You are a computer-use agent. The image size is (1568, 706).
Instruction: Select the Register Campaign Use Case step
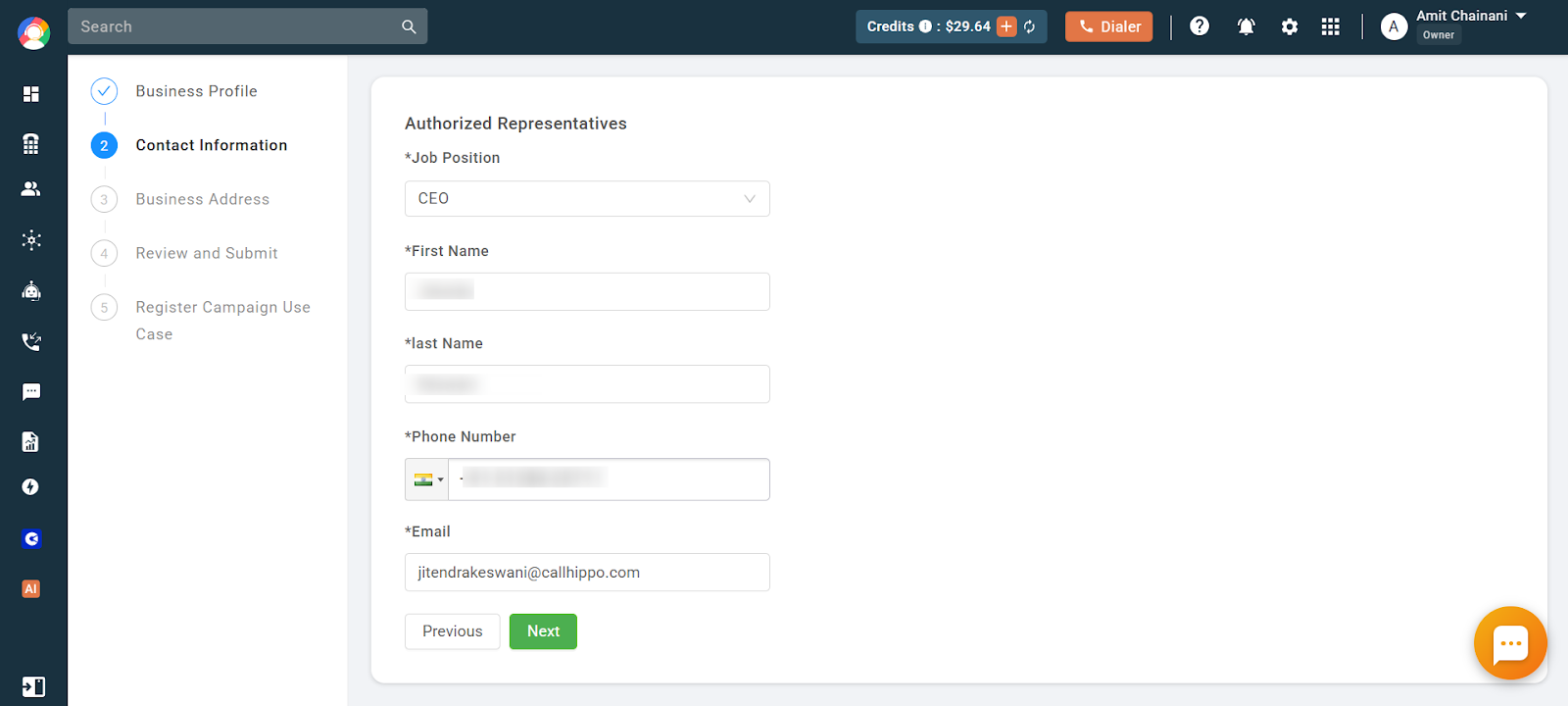tap(222, 321)
